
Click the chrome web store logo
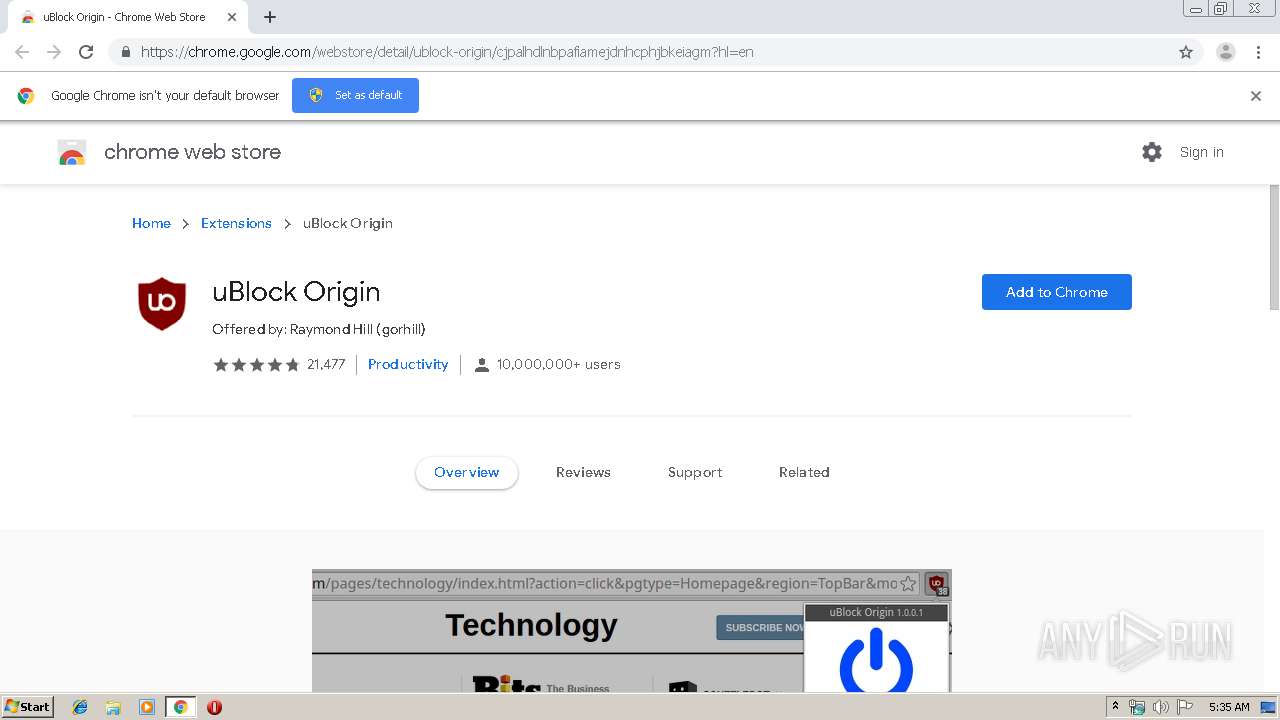tap(169, 152)
